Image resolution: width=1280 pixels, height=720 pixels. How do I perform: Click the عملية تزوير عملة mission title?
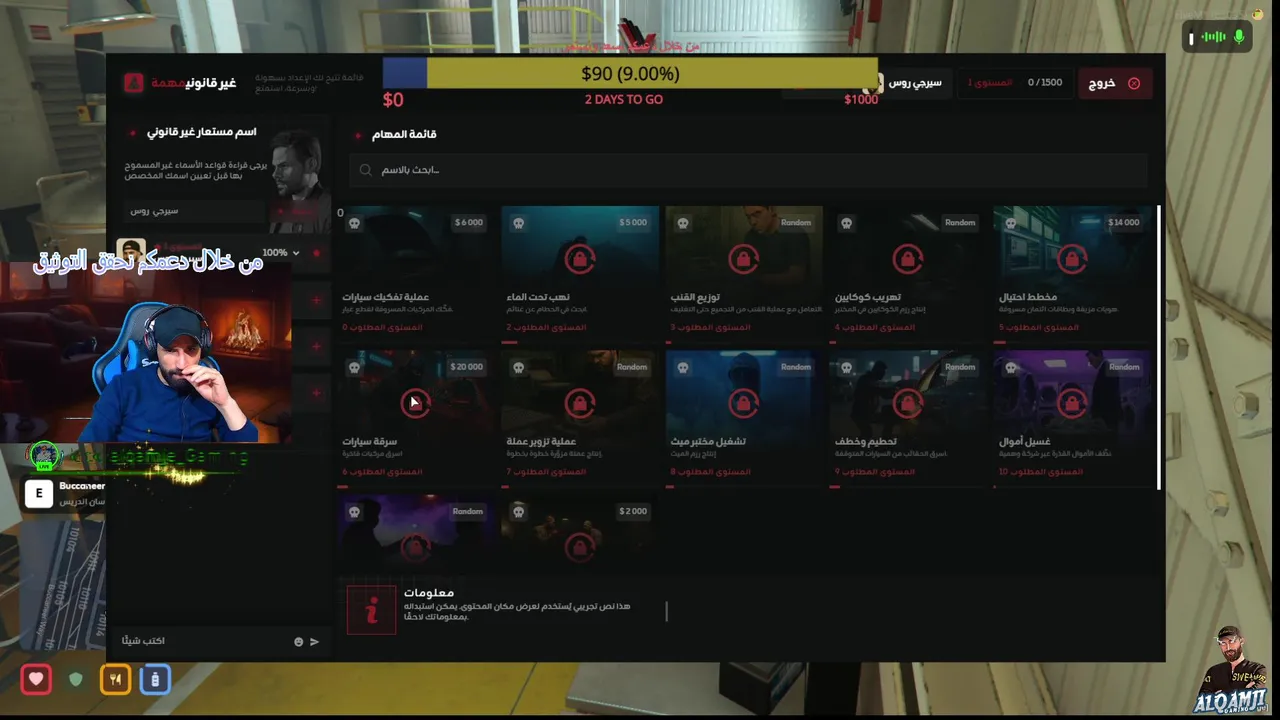541,441
